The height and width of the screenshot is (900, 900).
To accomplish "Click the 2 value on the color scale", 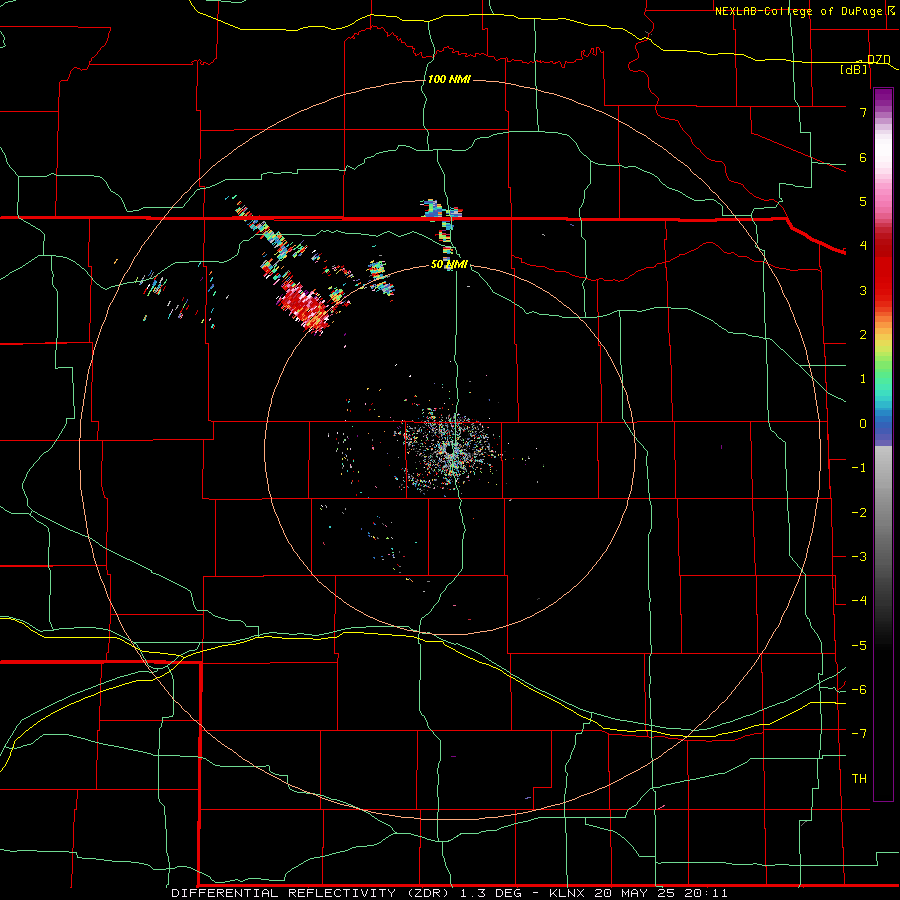I will (x=863, y=335).
